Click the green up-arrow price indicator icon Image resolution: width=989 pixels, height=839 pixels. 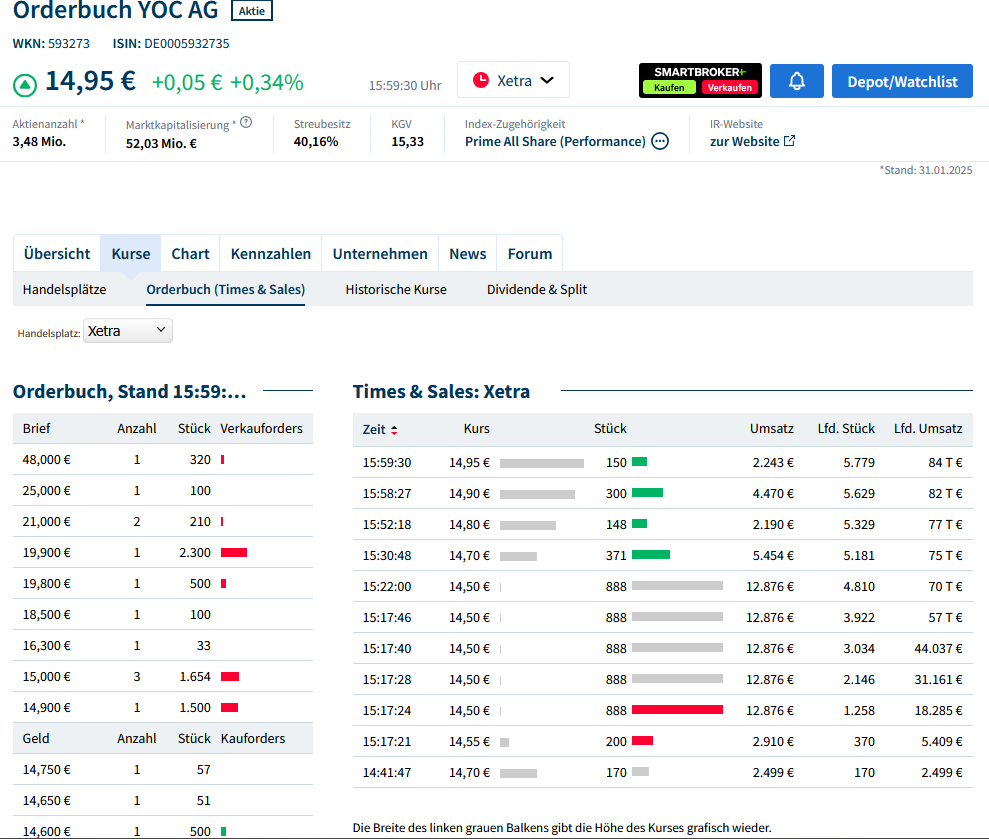[x=26, y=84]
